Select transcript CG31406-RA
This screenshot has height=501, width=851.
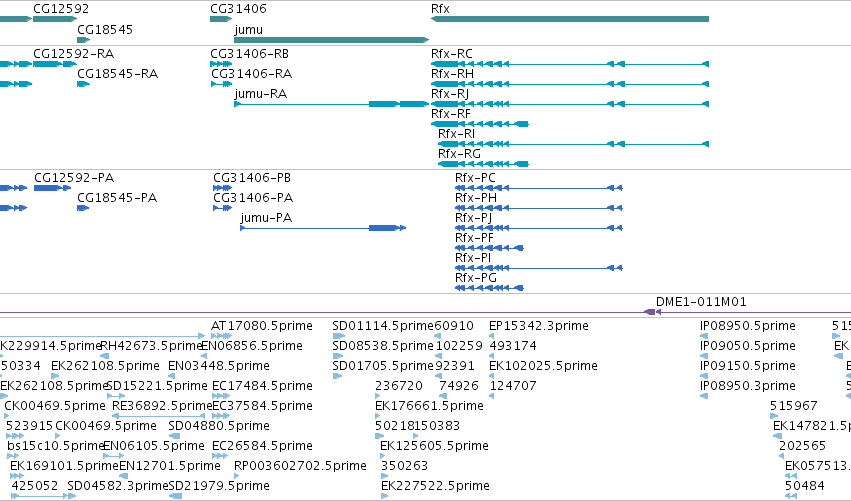[x=251, y=74]
